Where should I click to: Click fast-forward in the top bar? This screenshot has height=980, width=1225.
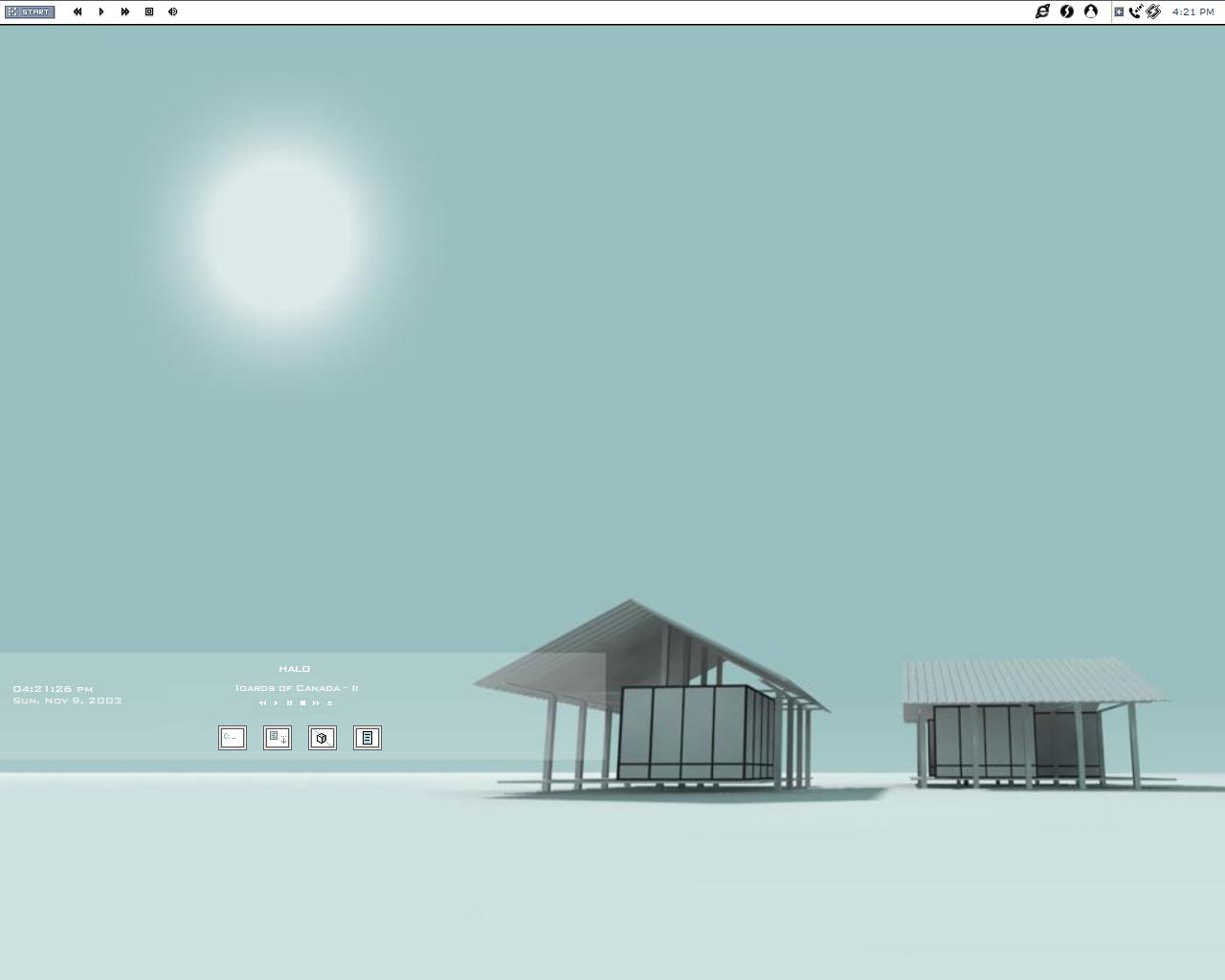[125, 11]
